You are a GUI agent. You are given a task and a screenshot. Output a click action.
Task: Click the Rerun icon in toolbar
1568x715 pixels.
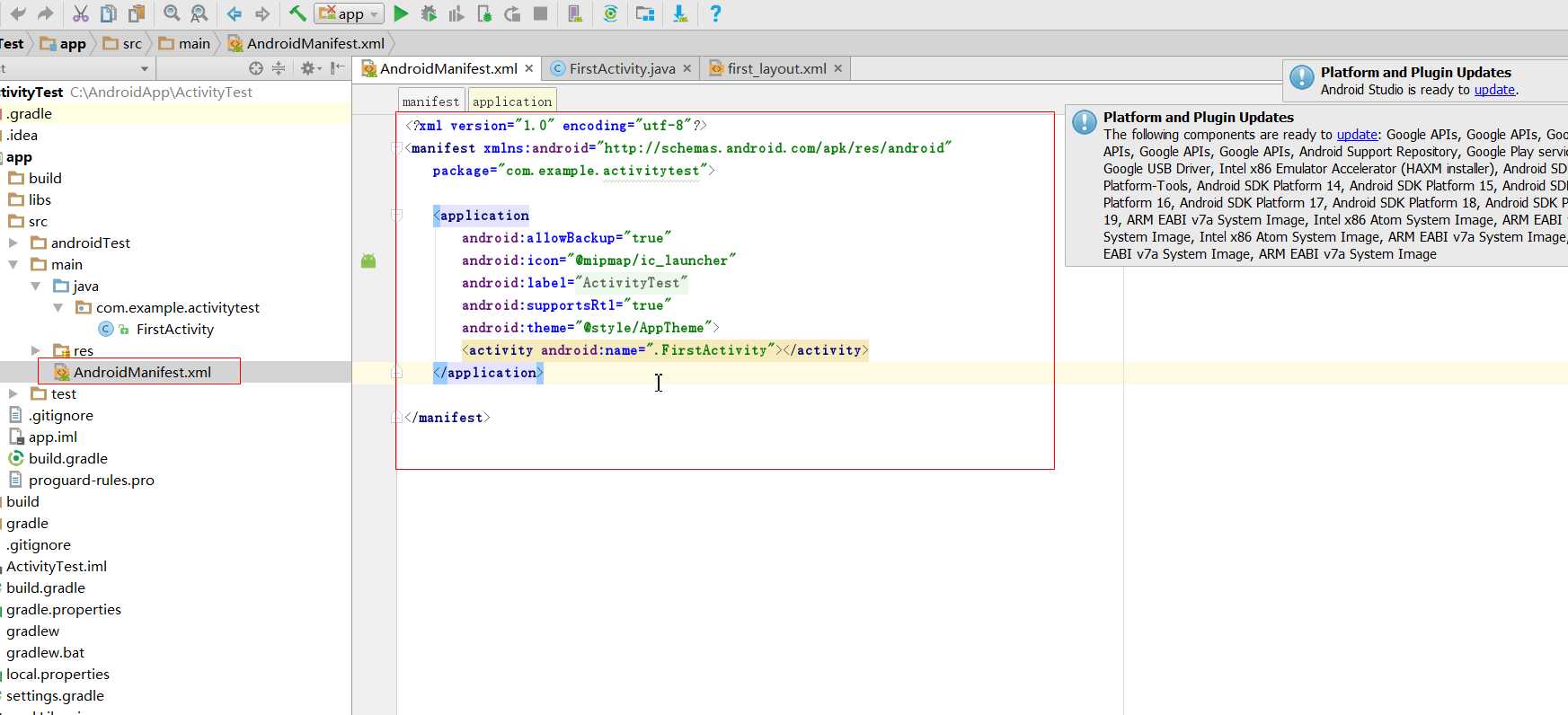click(512, 13)
